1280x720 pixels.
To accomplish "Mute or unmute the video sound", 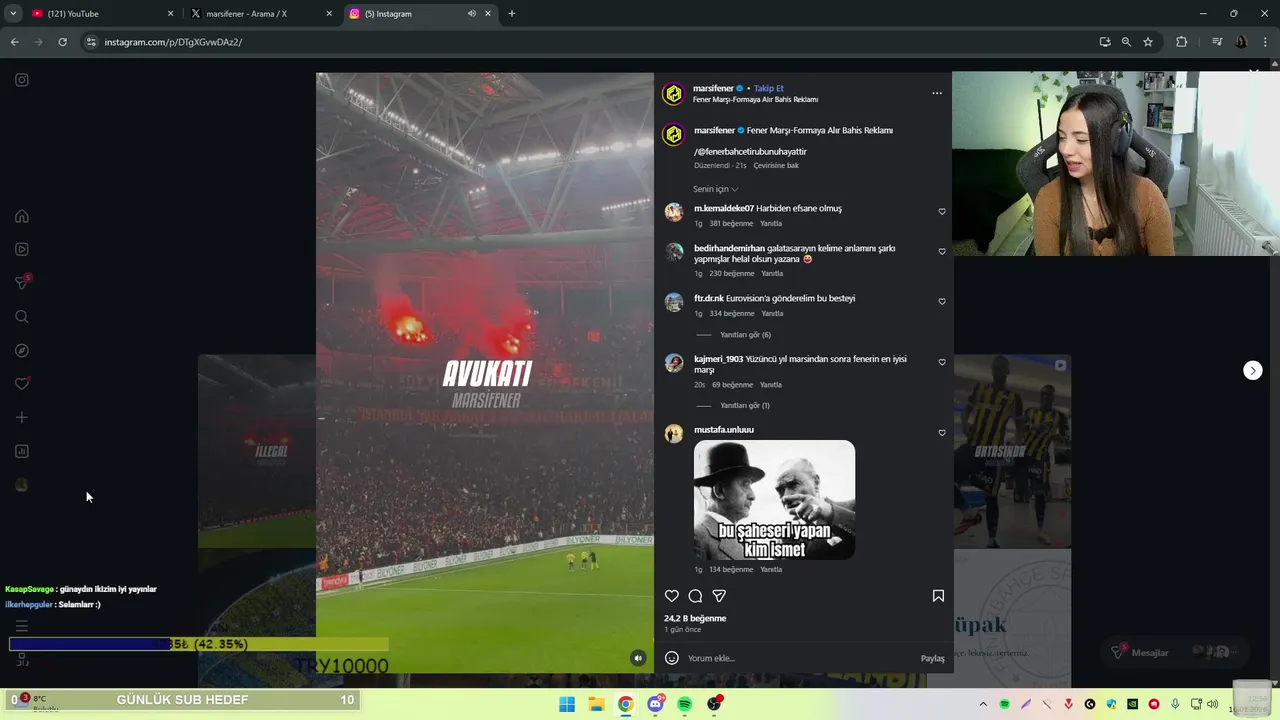I will 638,658.
